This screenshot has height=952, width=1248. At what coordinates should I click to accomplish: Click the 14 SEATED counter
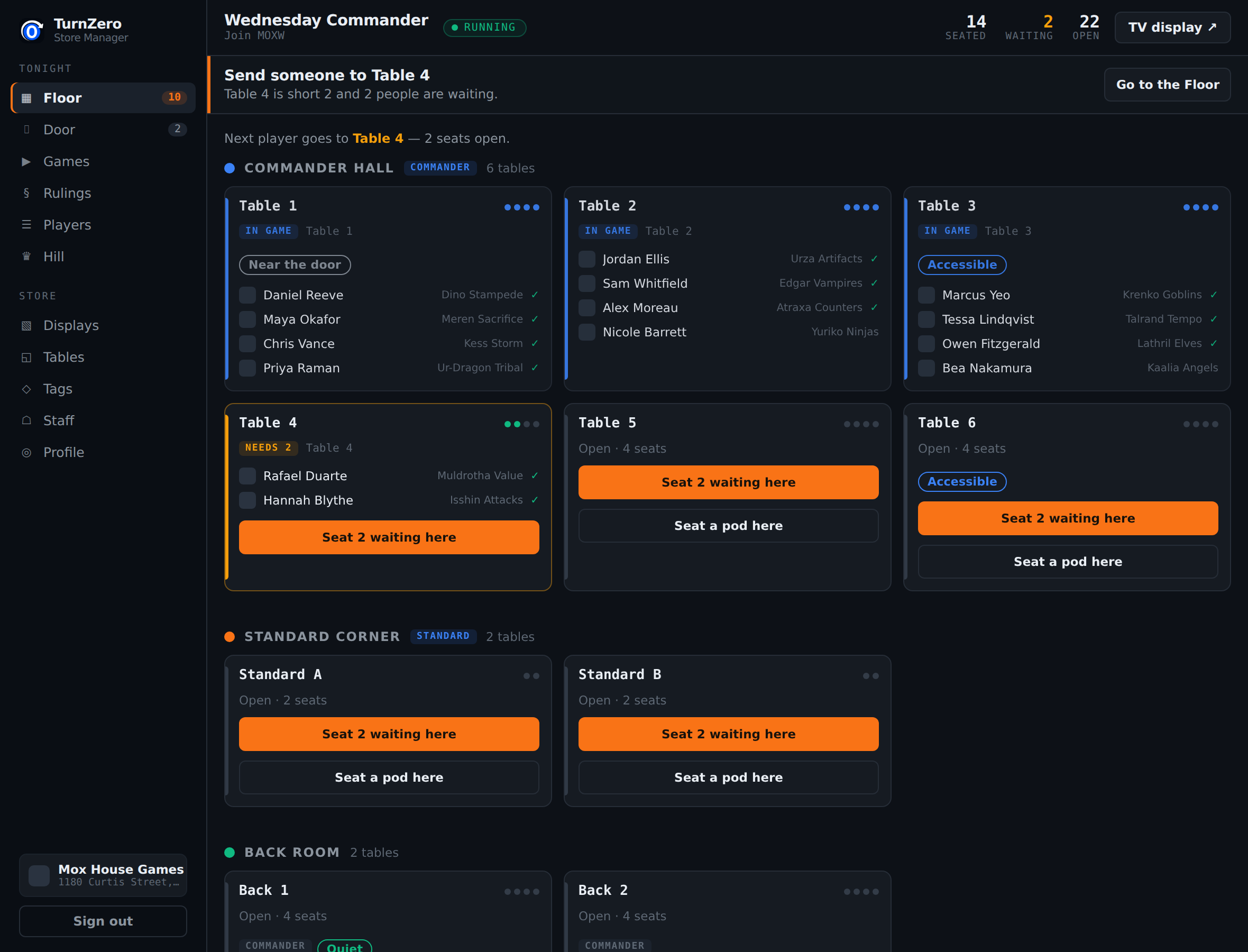pyautogui.click(x=965, y=27)
